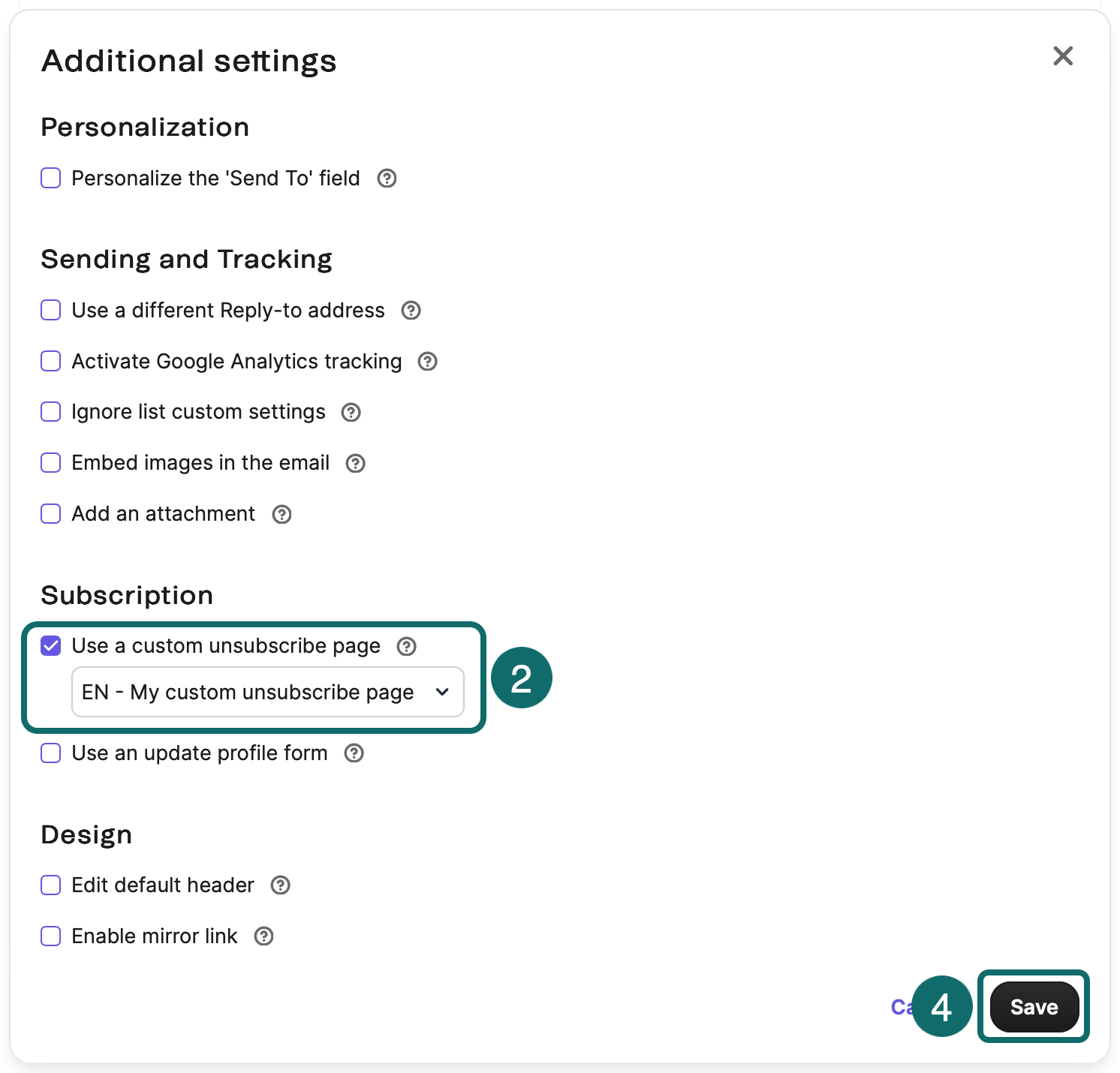This screenshot has height=1073, width=1120.
Task: Enable the mirror link checkbox
Action: pyautogui.click(x=51, y=936)
